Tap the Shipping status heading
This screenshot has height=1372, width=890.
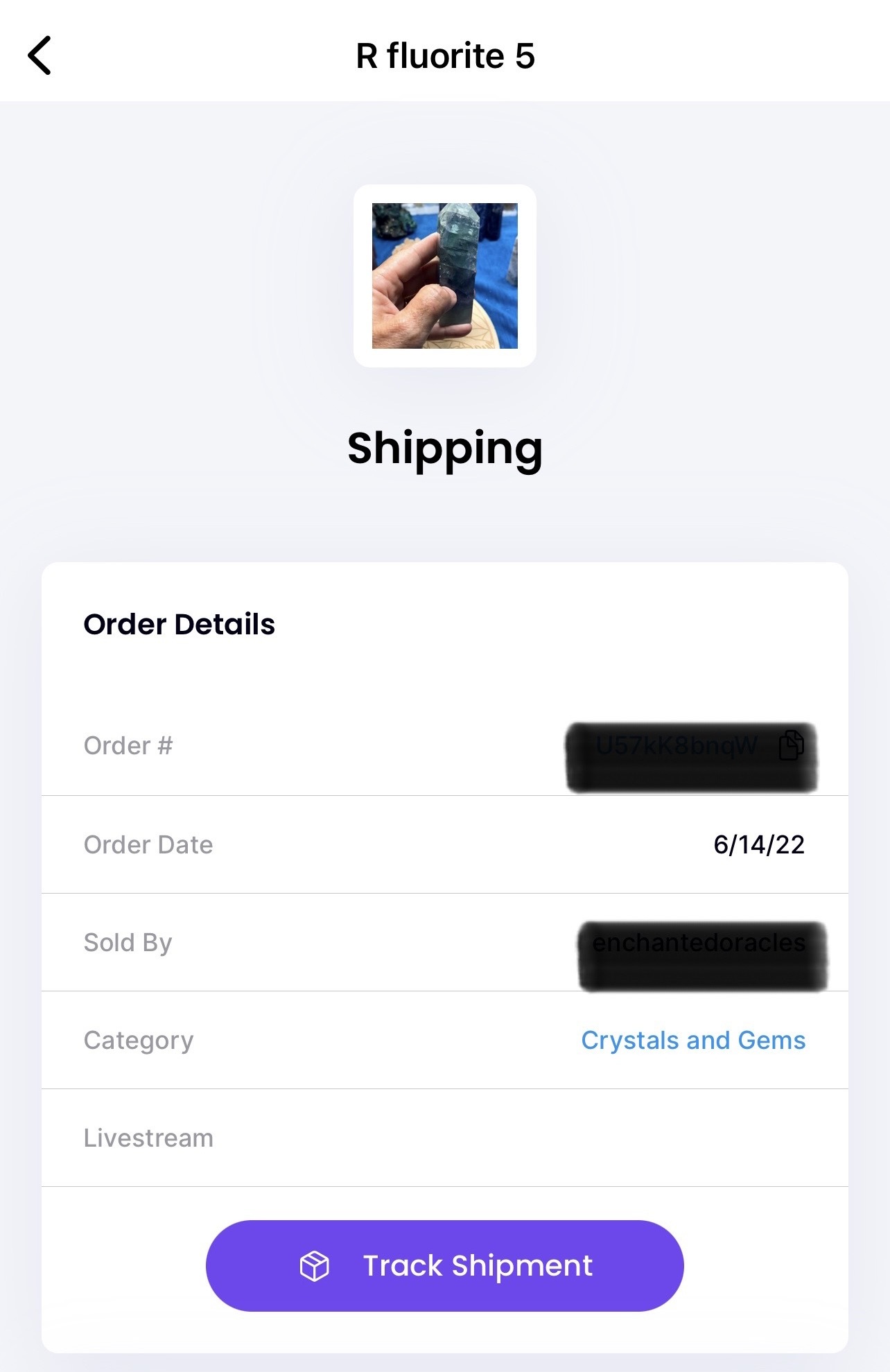tap(445, 449)
